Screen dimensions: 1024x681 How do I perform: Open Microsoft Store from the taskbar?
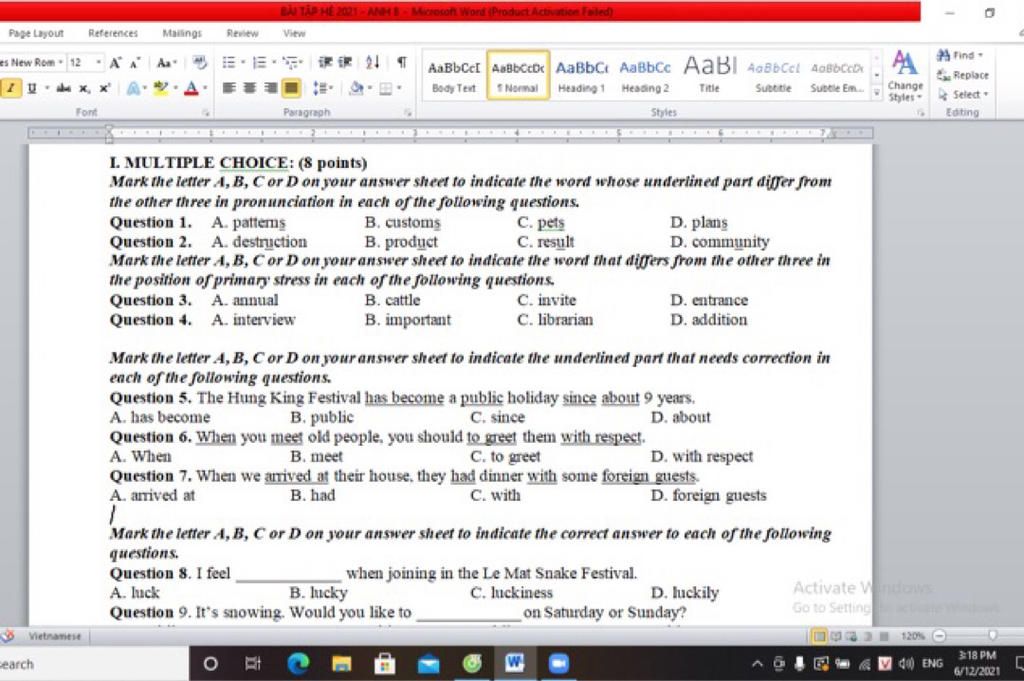point(385,664)
